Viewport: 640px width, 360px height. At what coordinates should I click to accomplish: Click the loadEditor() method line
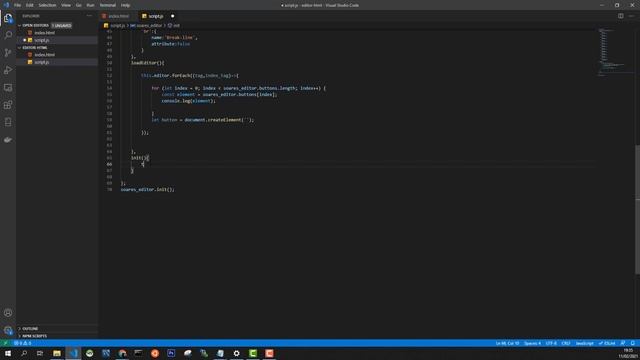click(147, 63)
